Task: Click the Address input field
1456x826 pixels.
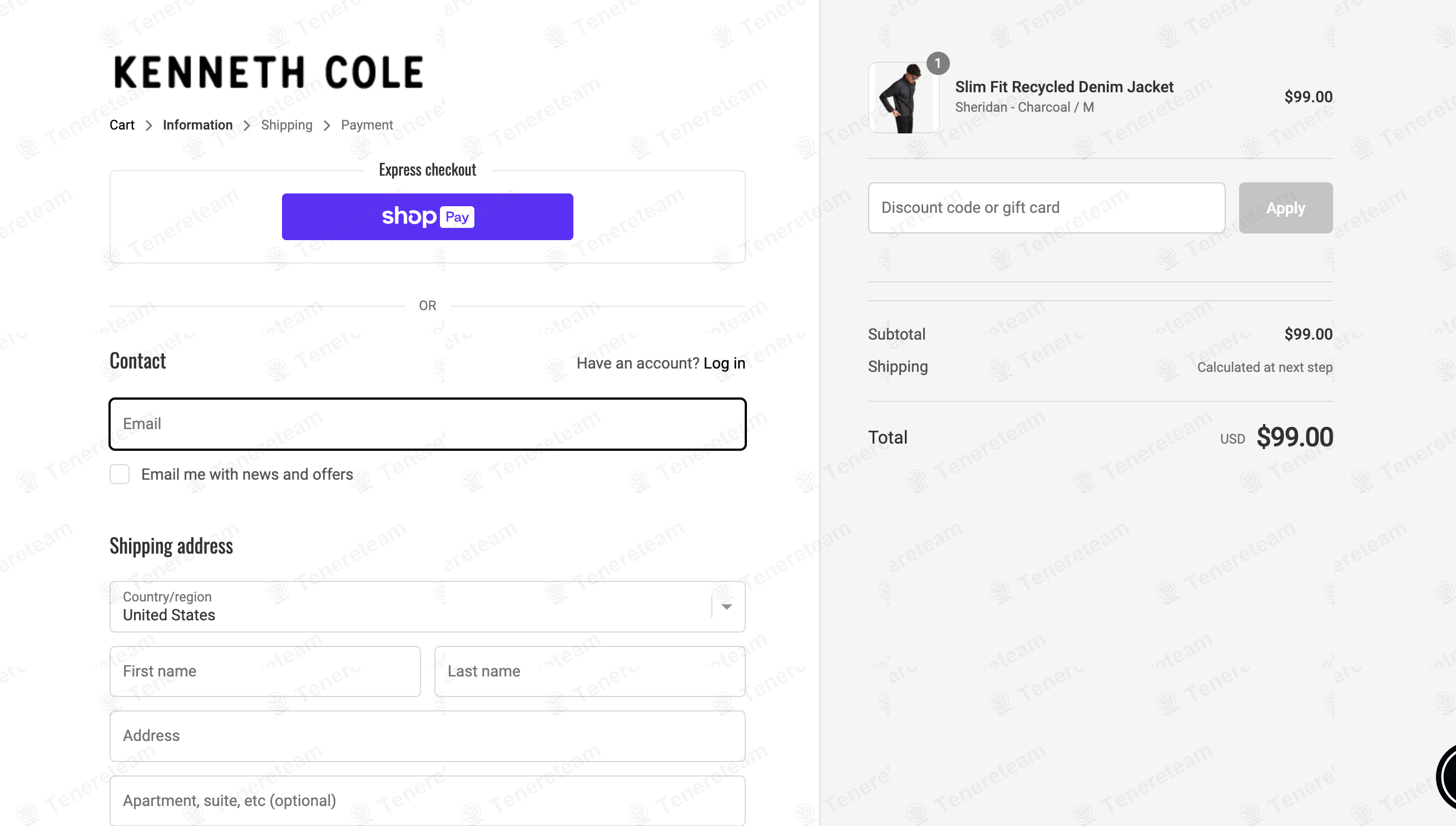Action: click(x=427, y=736)
